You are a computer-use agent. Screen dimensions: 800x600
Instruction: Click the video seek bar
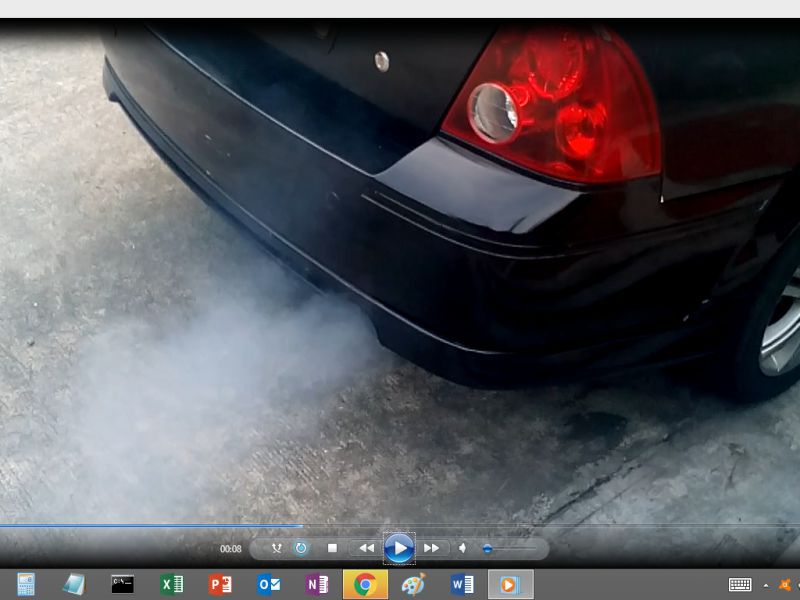click(x=400, y=525)
